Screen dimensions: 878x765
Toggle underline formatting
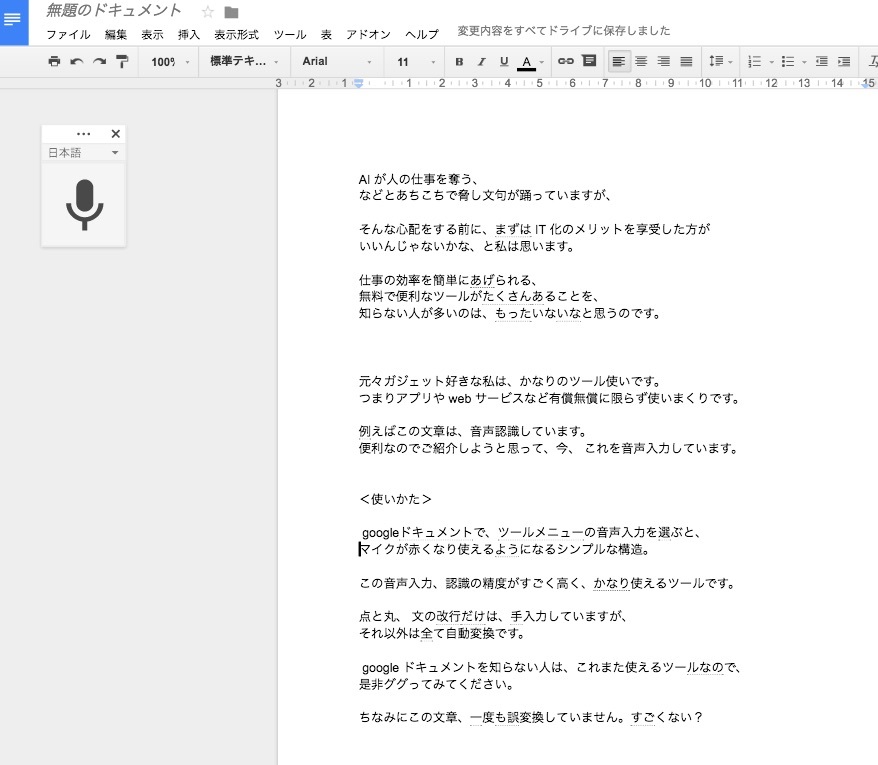(504, 62)
